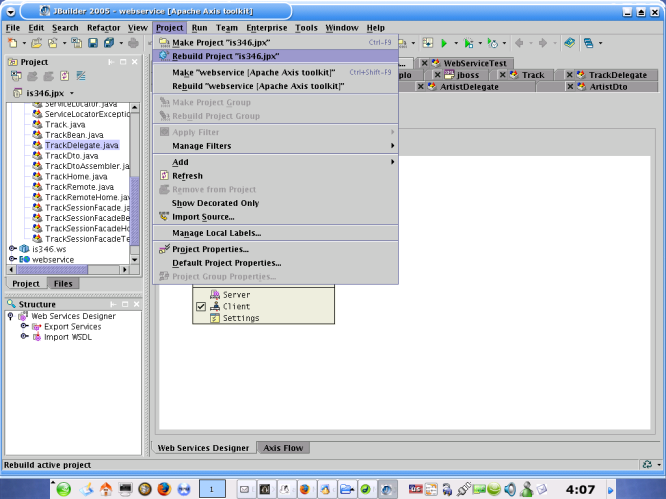Open the is346.jpx project dropdown
The height and width of the screenshot is (499, 666).
click(74, 93)
